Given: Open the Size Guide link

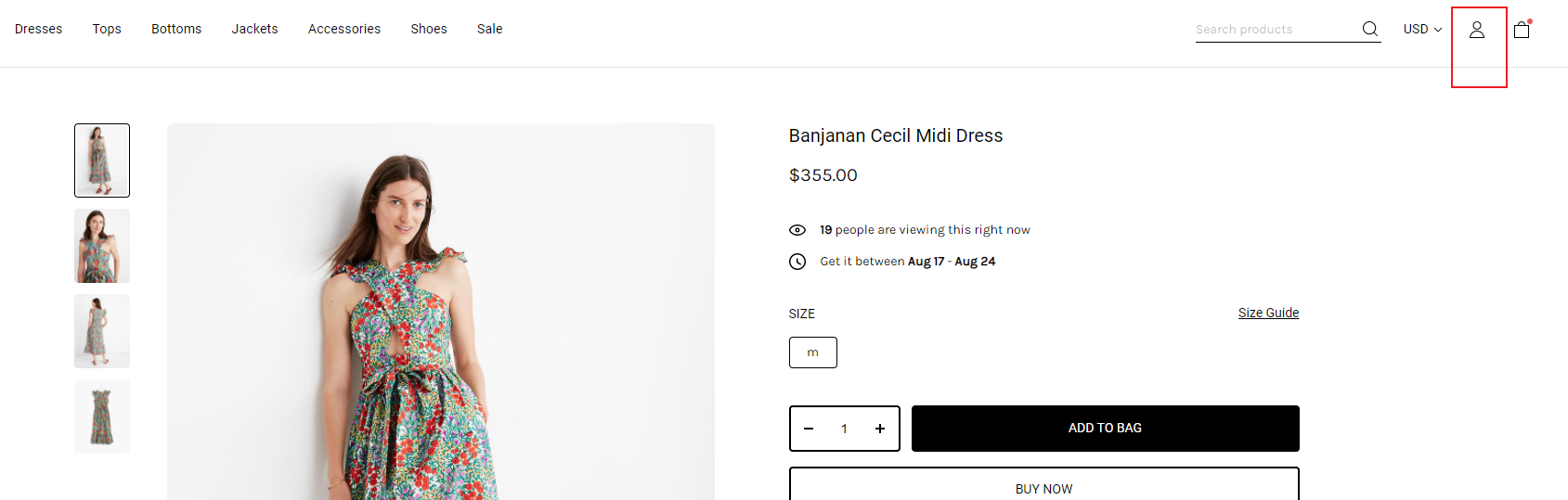Looking at the screenshot, I should [1268, 313].
